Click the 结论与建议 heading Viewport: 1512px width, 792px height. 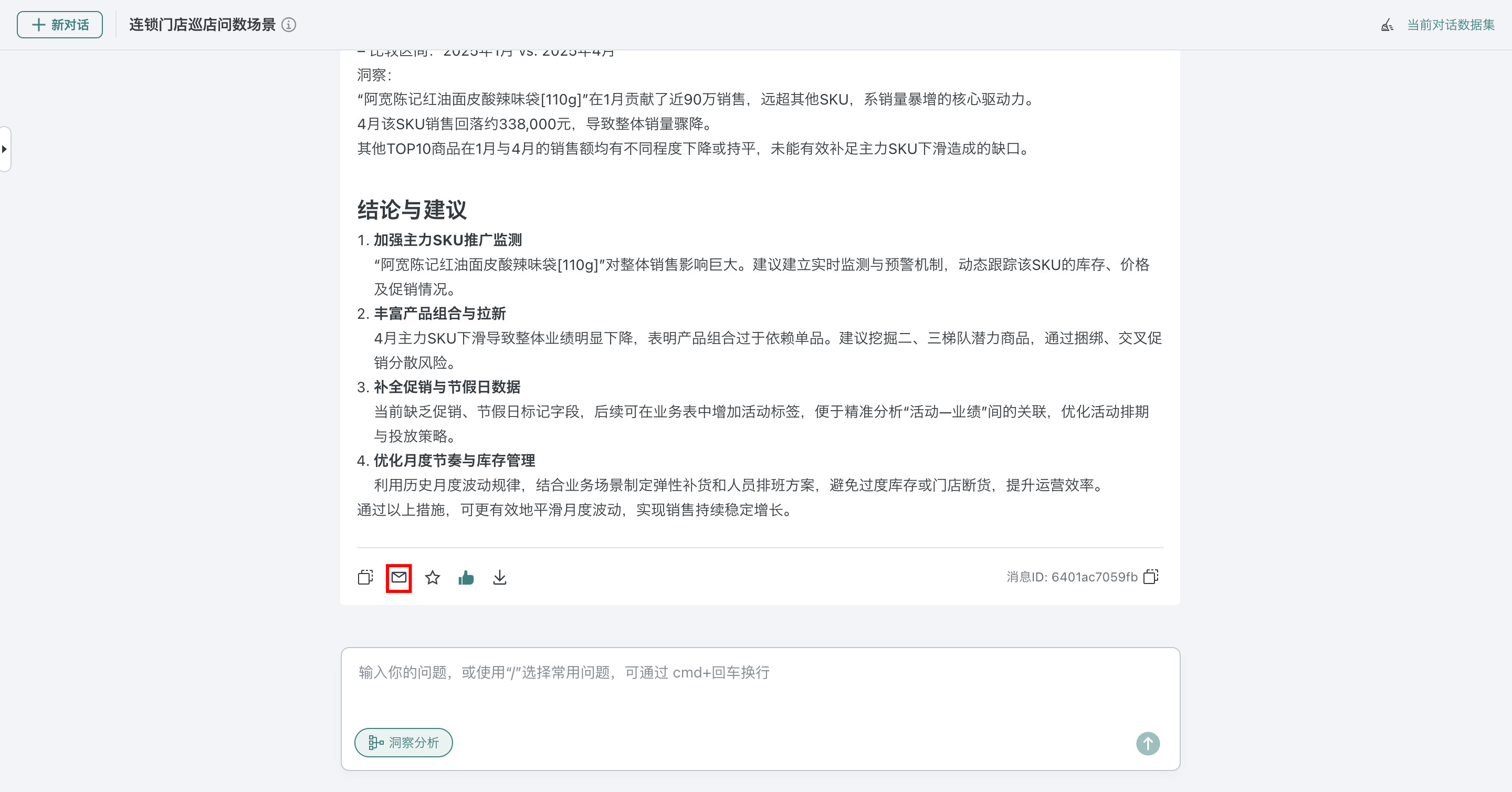coord(412,210)
